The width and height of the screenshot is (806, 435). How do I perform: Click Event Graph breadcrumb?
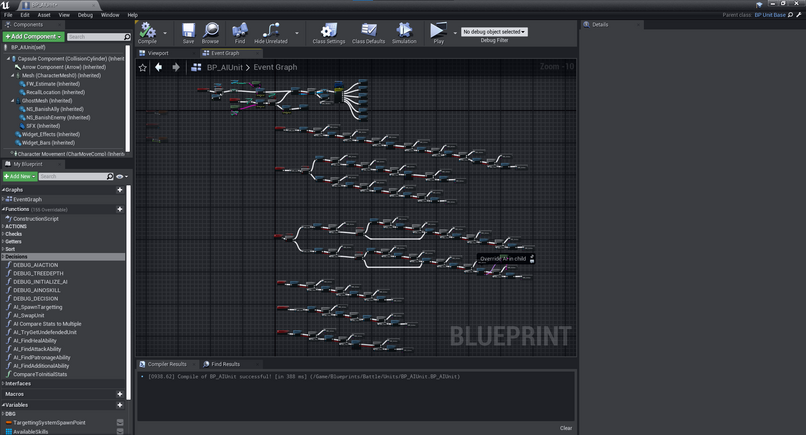(275, 67)
